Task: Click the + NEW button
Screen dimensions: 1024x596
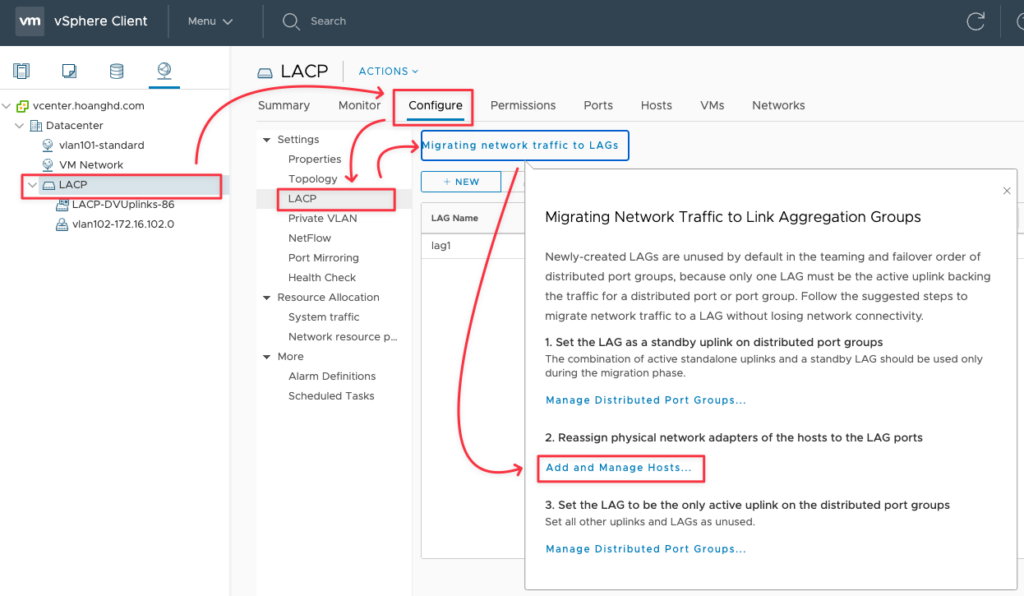Action: coord(461,181)
